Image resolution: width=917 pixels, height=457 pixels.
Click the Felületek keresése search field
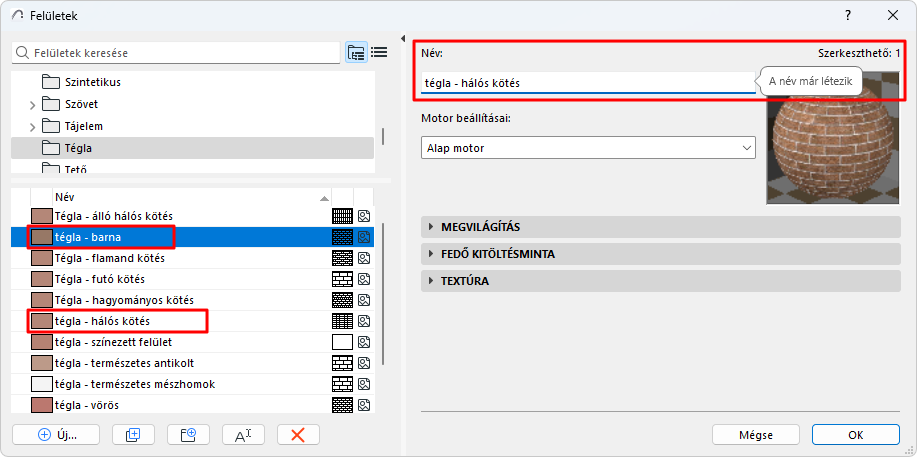[x=180, y=53]
